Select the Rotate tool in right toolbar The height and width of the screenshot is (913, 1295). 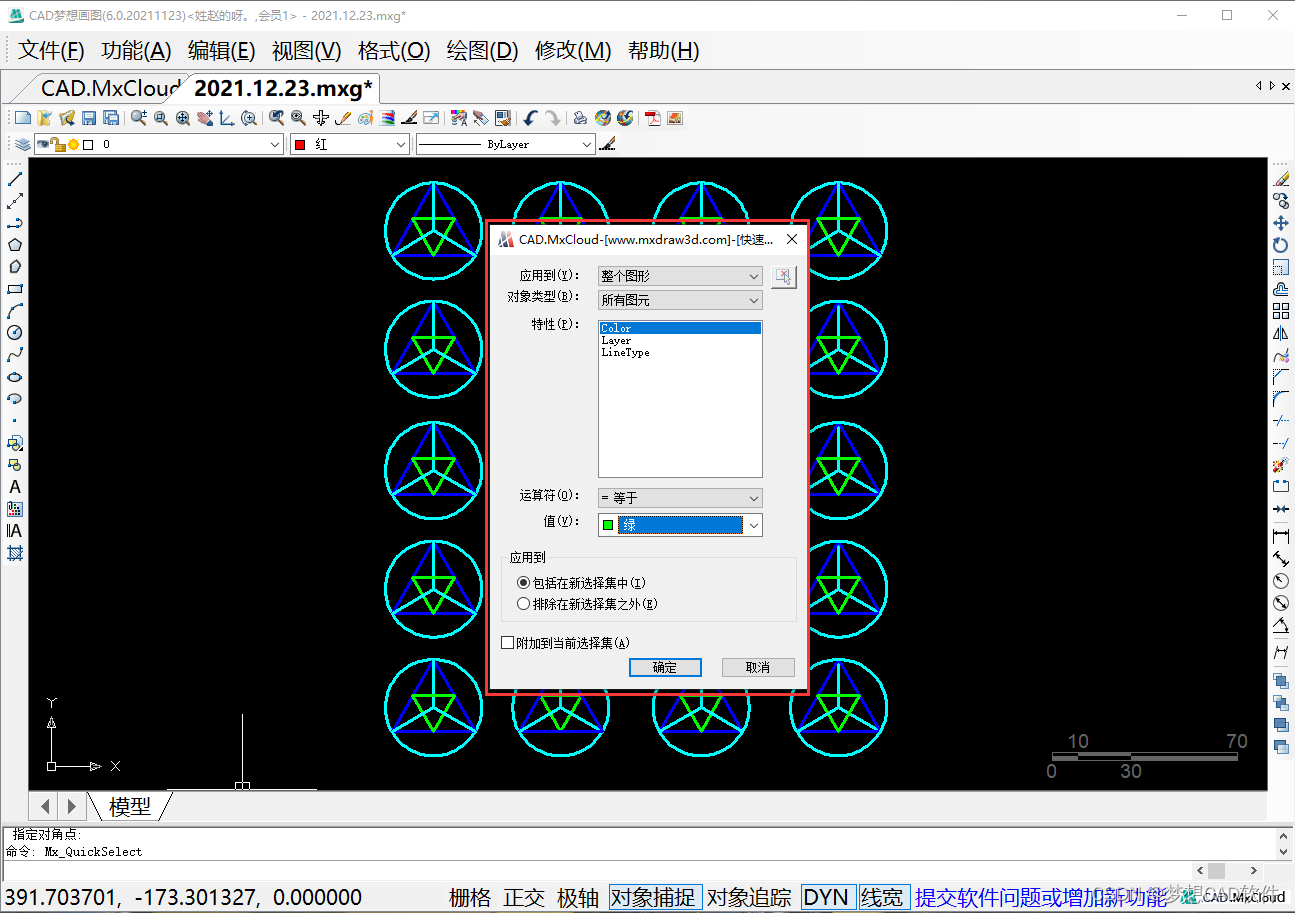(x=1281, y=245)
